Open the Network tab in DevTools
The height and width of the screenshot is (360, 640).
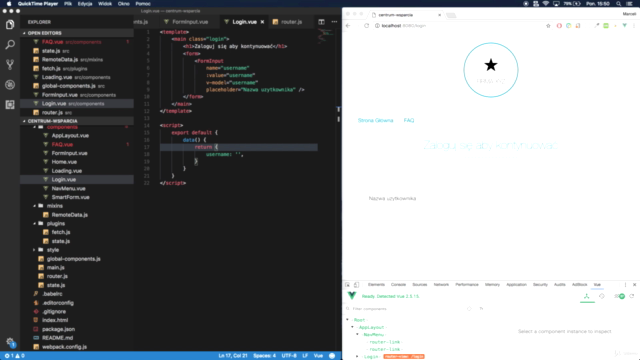441,284
